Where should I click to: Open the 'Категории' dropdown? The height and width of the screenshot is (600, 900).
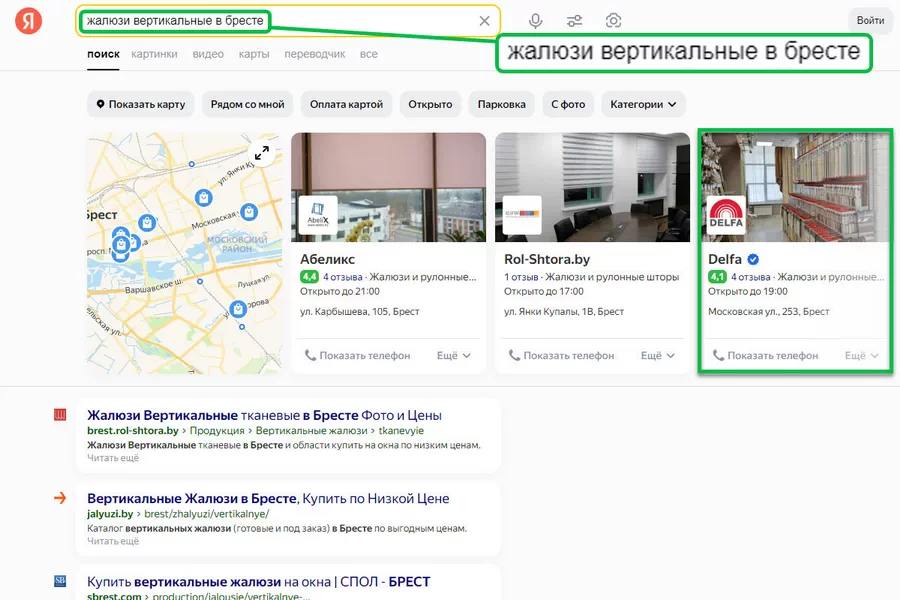pyautogui.click(x=643, y=104)
